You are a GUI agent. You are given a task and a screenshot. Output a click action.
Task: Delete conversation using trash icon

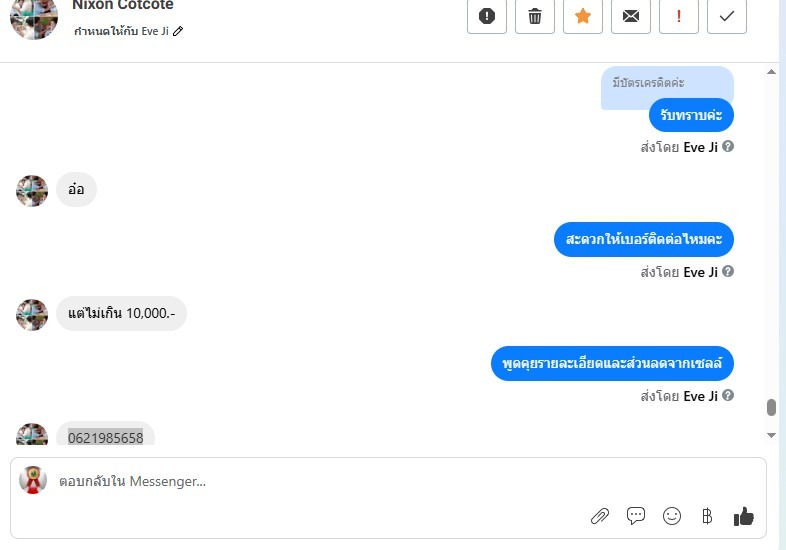(534, 16)
